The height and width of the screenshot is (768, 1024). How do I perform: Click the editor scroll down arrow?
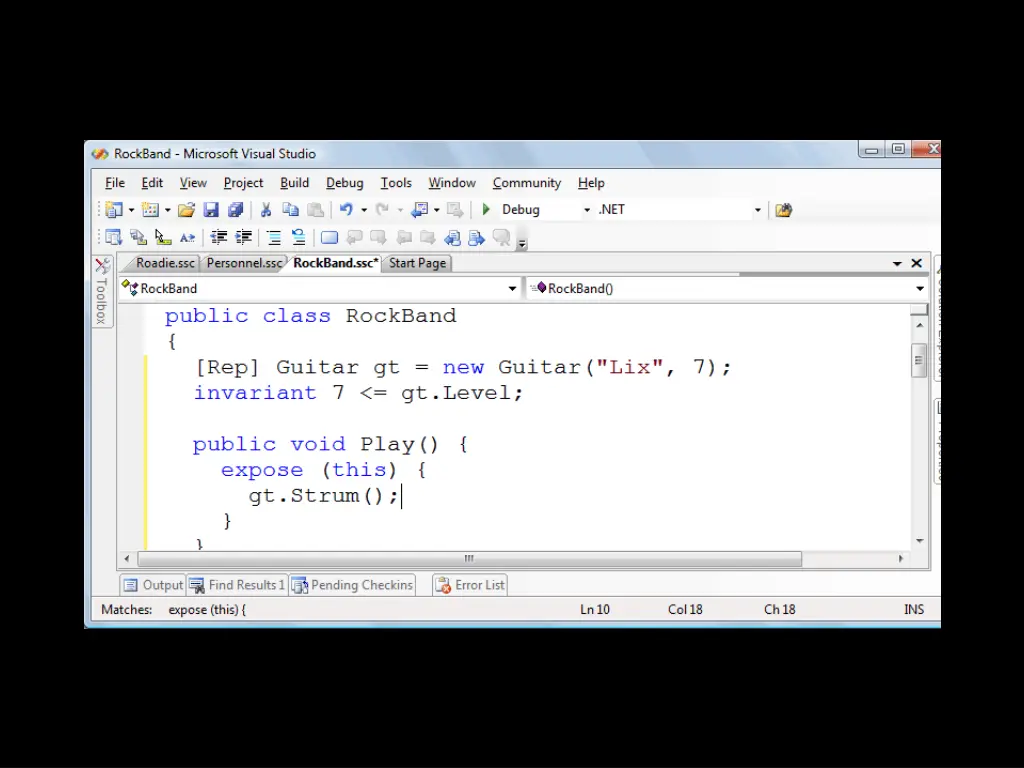920,541
